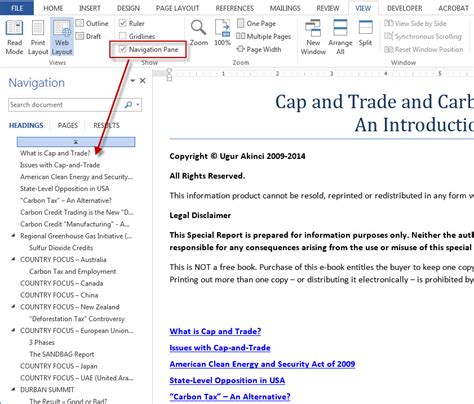Viewport: 474px width, 404px height.
Task: Open the MAILINGS ribbon tab
Action: point(285,8)
